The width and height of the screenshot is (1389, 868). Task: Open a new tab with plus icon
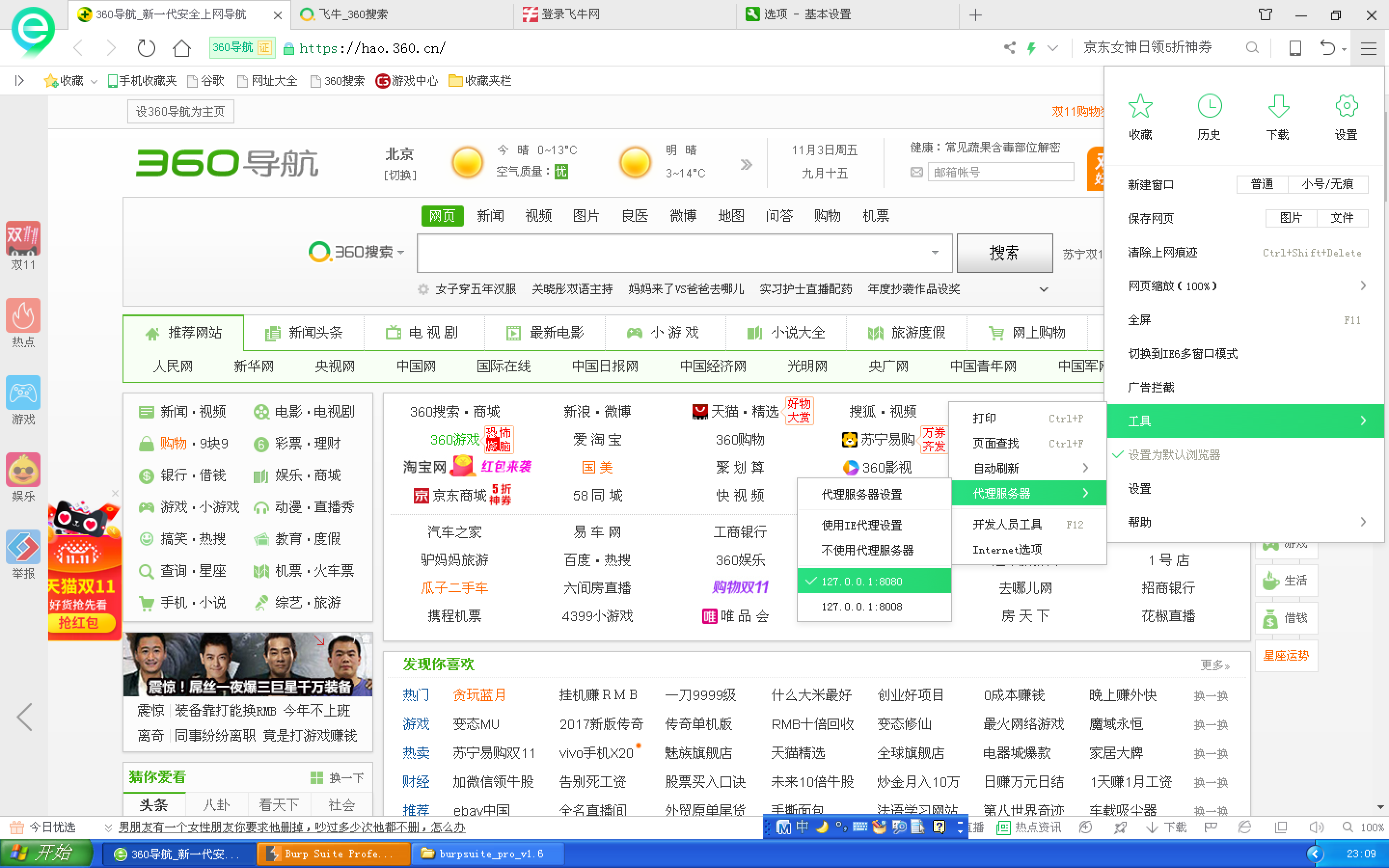[975, 15]
